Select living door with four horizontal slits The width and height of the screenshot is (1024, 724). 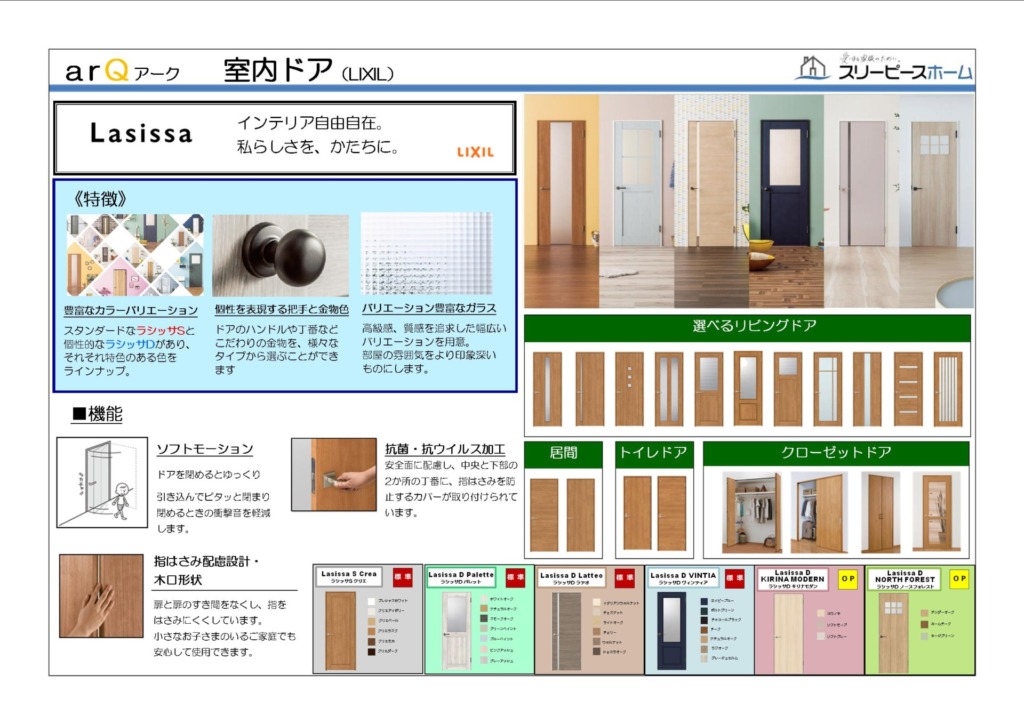[x=908, y=388]
